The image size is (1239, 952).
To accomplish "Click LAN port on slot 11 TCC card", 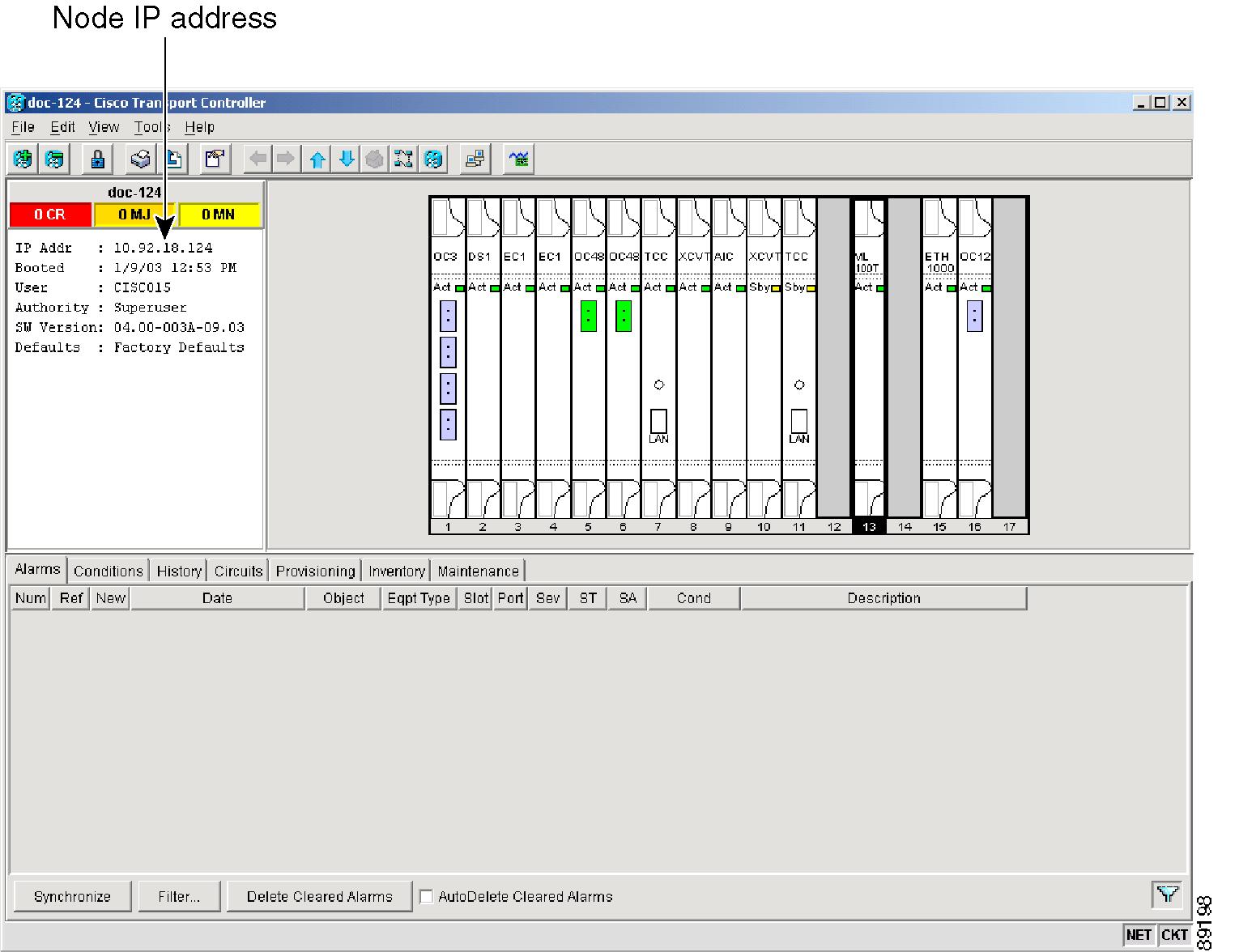I will coord(799,421).
